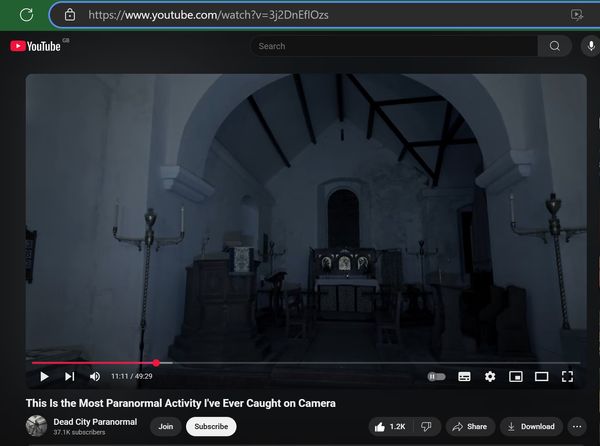600x446 pixels.
Task: Click the media icon at the address bar's end
Action: click(x=577, y=15)
